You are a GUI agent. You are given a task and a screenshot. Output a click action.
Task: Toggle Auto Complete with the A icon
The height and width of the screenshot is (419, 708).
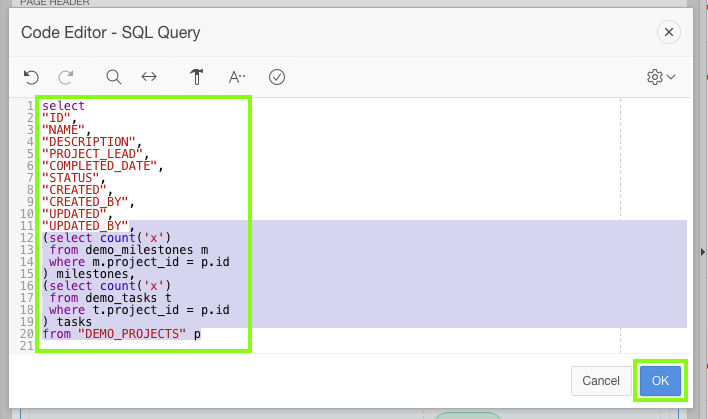point(237,77)
